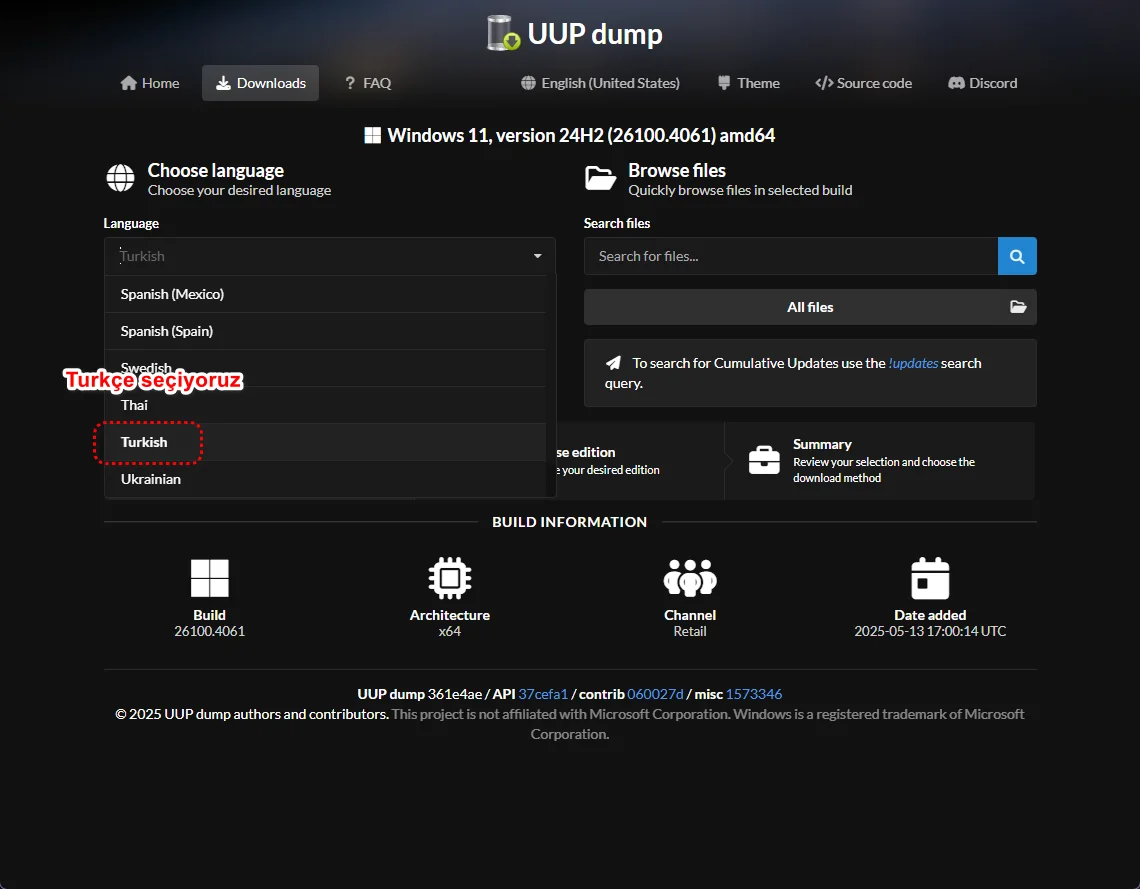Open the API commit link 37cefa1

tap(542, 694)
